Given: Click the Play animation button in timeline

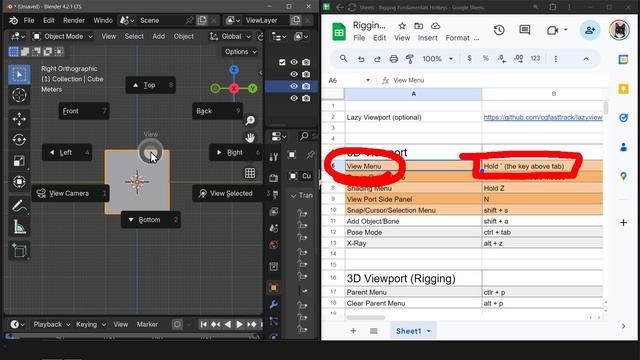Looking at the screenshot, I should click(240, 324).
